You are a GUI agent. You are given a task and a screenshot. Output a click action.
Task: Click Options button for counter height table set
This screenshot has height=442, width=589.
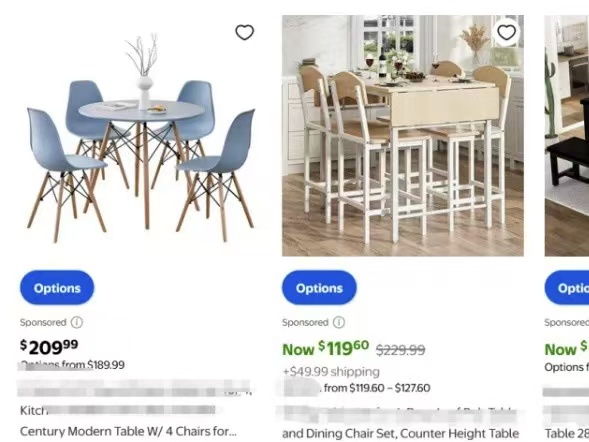(319, 288)
